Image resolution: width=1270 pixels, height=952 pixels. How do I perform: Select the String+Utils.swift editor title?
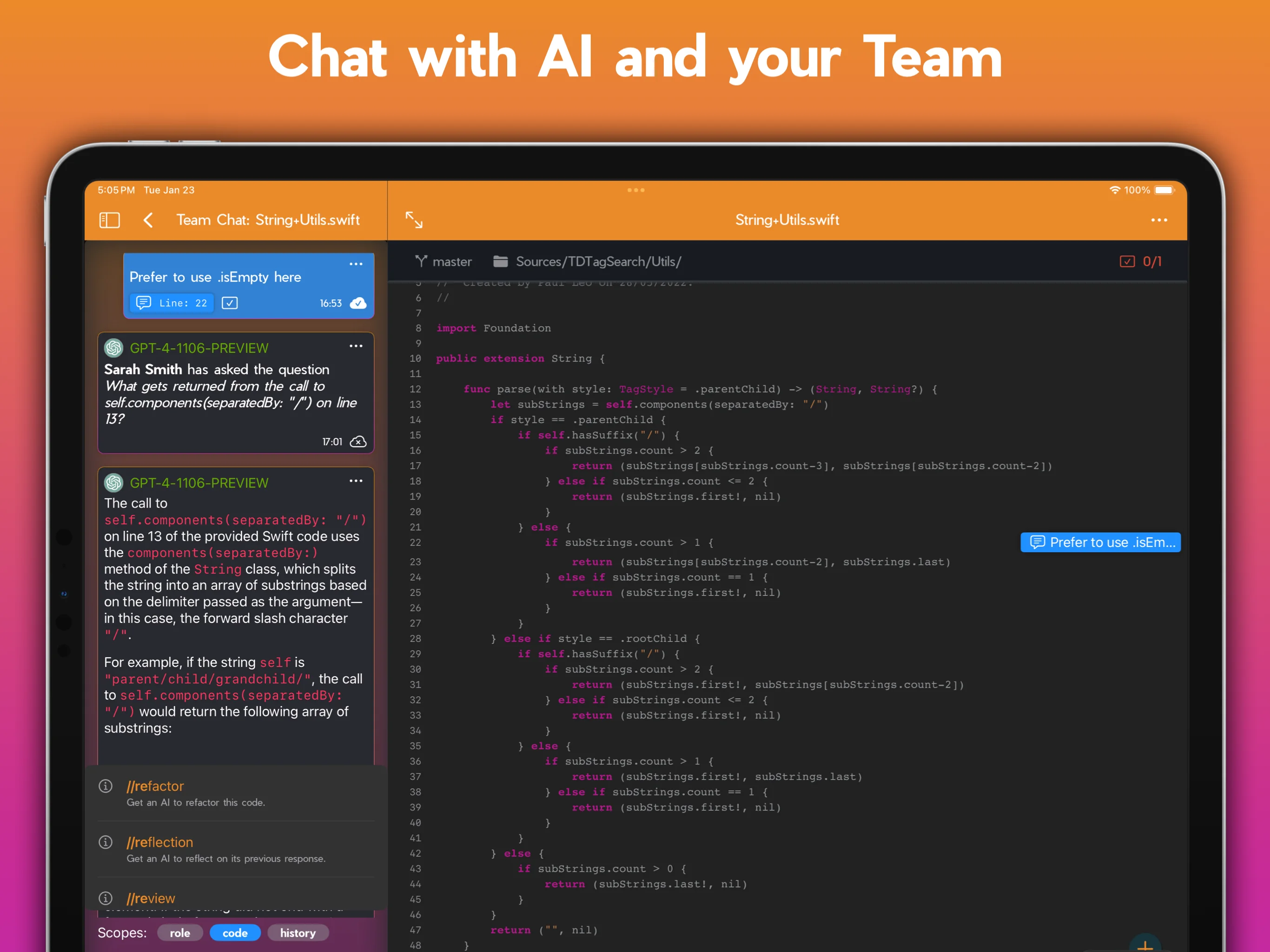point(787,220)
